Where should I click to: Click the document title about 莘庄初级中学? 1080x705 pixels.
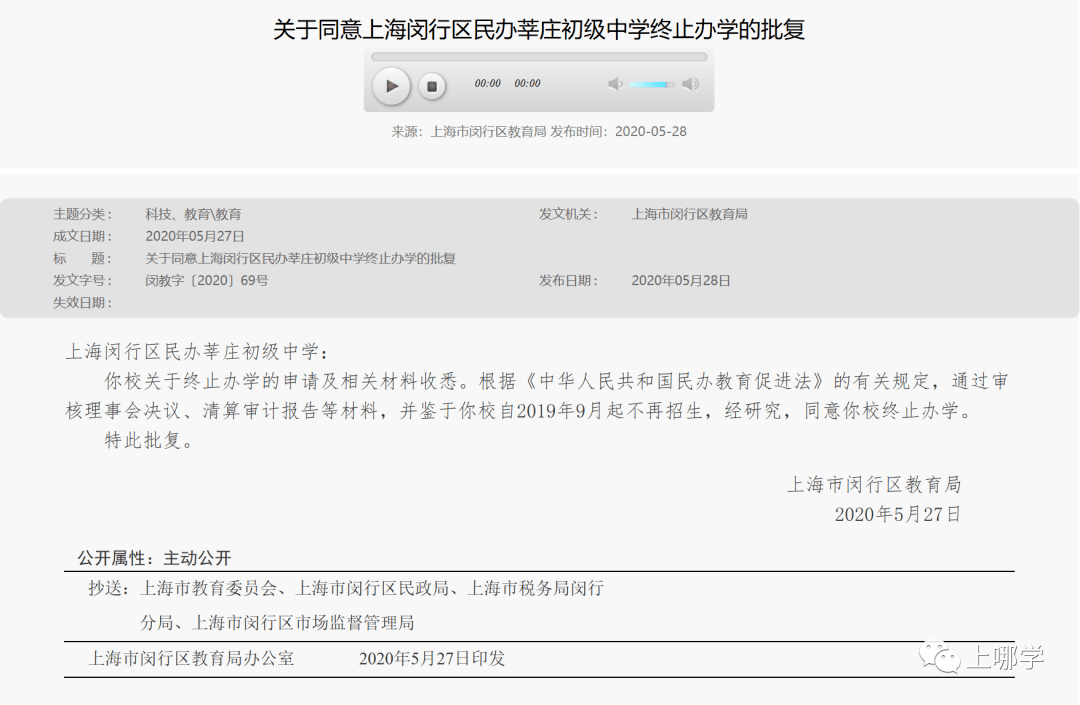click(x=540, y=31)
